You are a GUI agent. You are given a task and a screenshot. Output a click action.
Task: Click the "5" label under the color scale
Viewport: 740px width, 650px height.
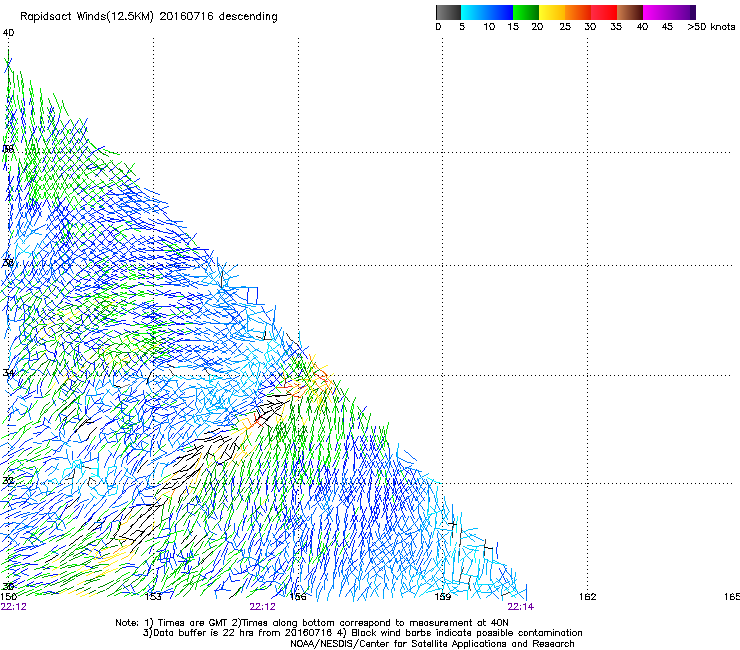tap(462, 27)
